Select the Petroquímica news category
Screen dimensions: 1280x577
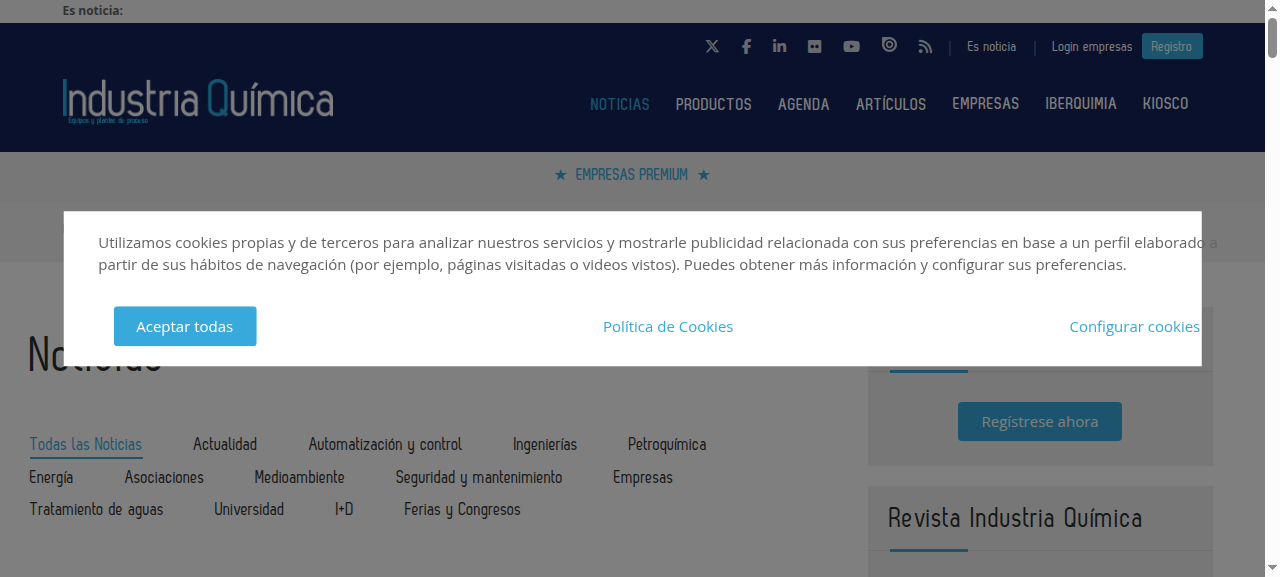click(667, 444)
